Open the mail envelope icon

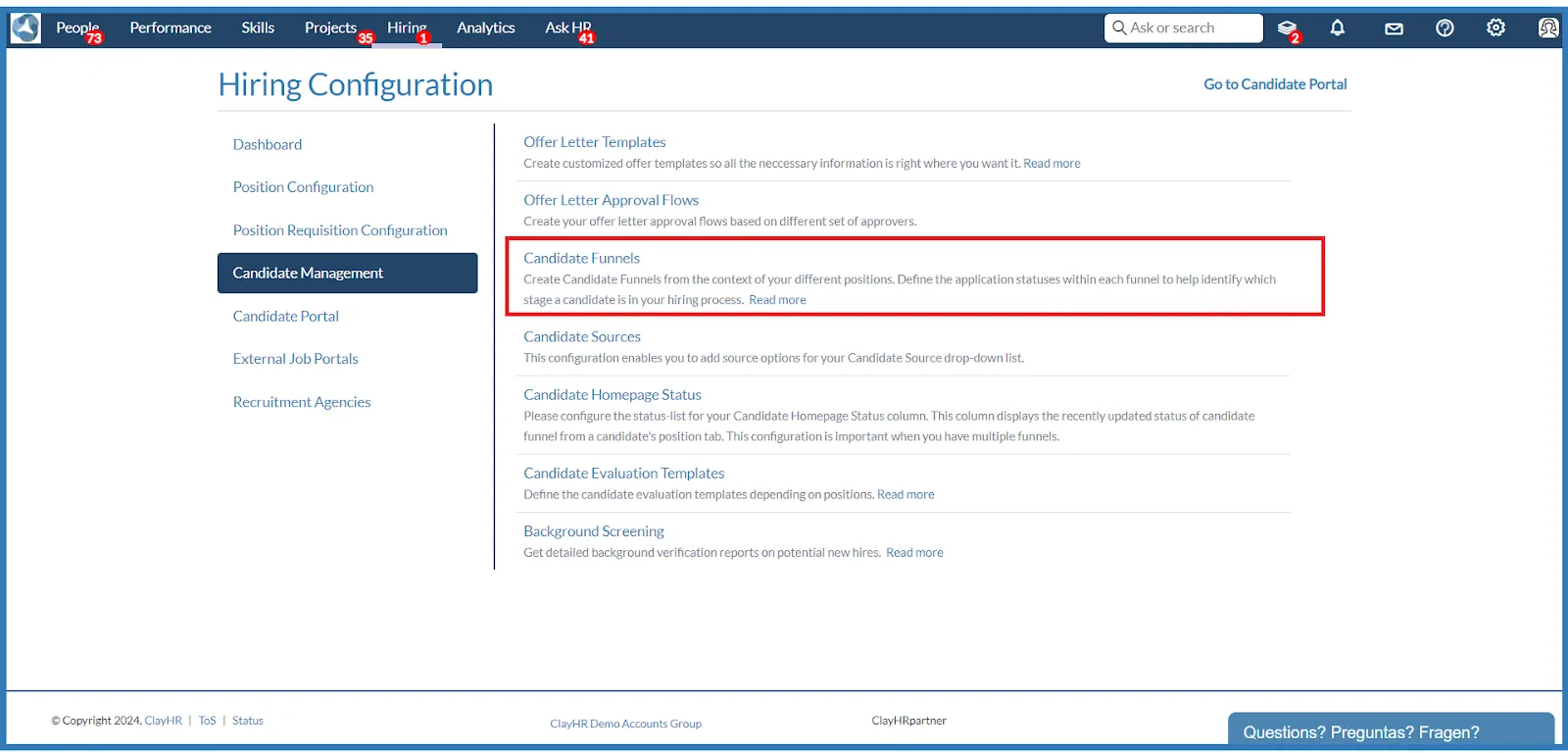[1394, 28]
